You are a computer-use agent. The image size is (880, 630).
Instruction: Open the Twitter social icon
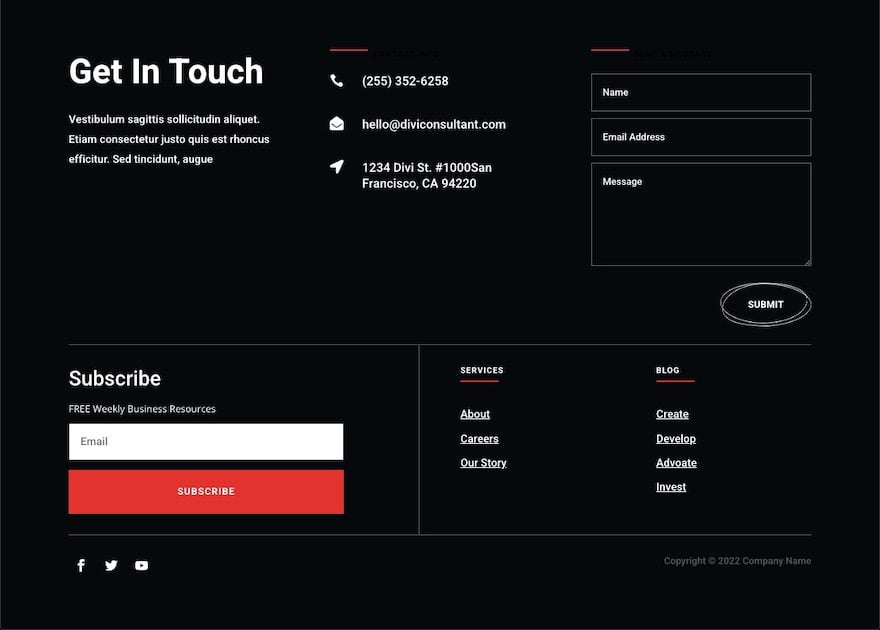point(111,565)
